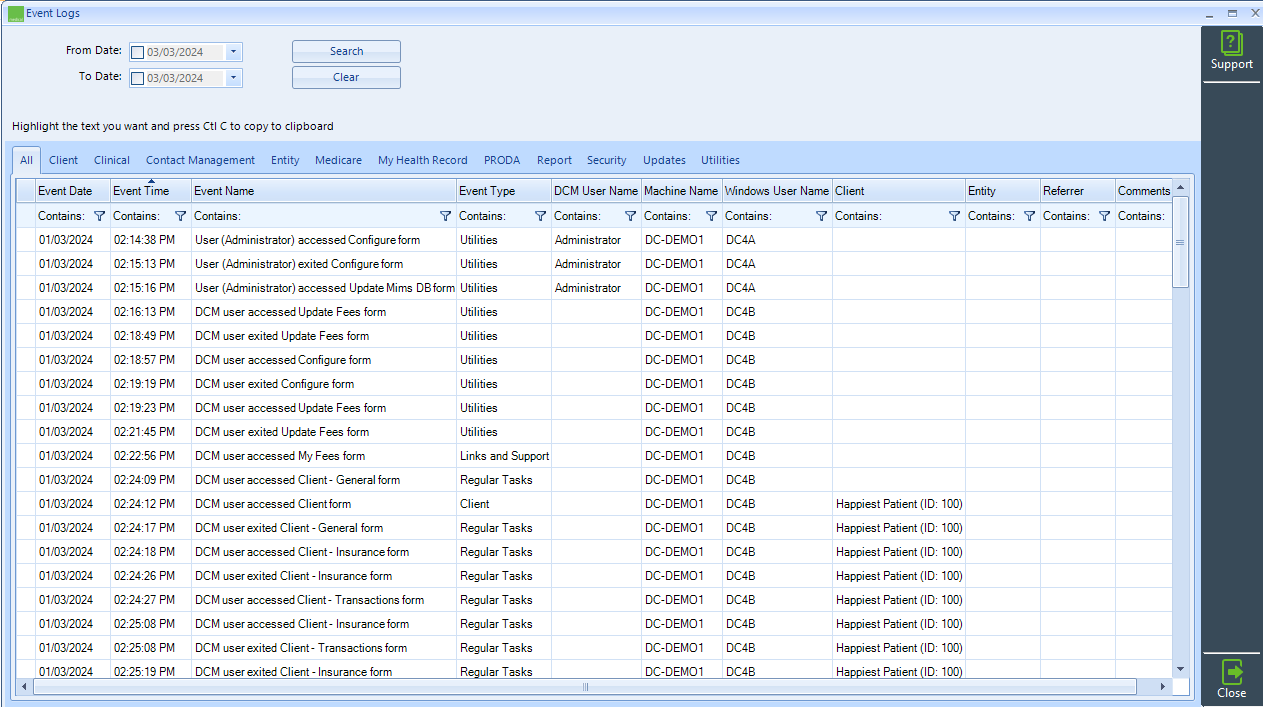Image resolution: width=1263 pixels, height=707 pixels.
Task: Open the Support help icon
Action: click(1231, 48)
